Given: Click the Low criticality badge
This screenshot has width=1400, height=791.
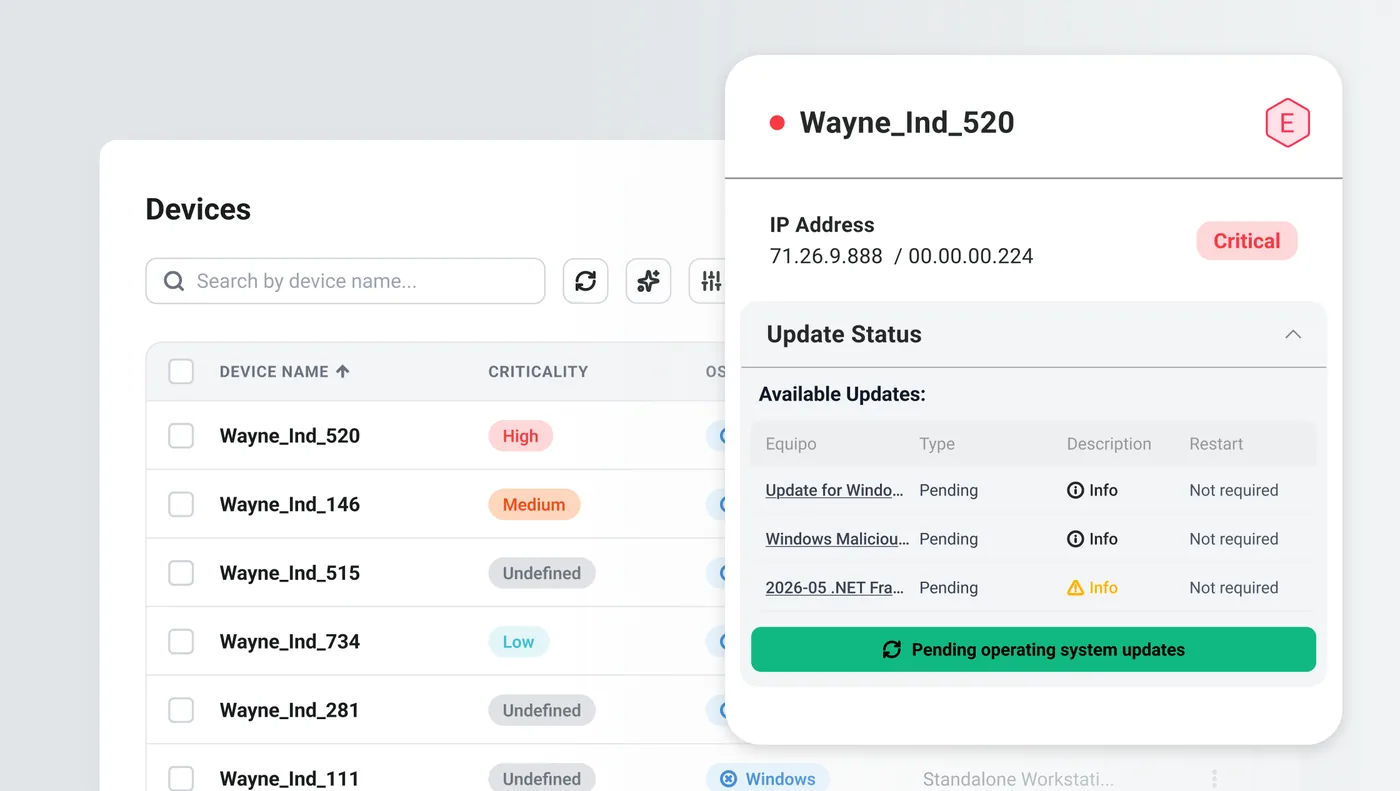Looking at the screenshot, I should pos(518,641).
